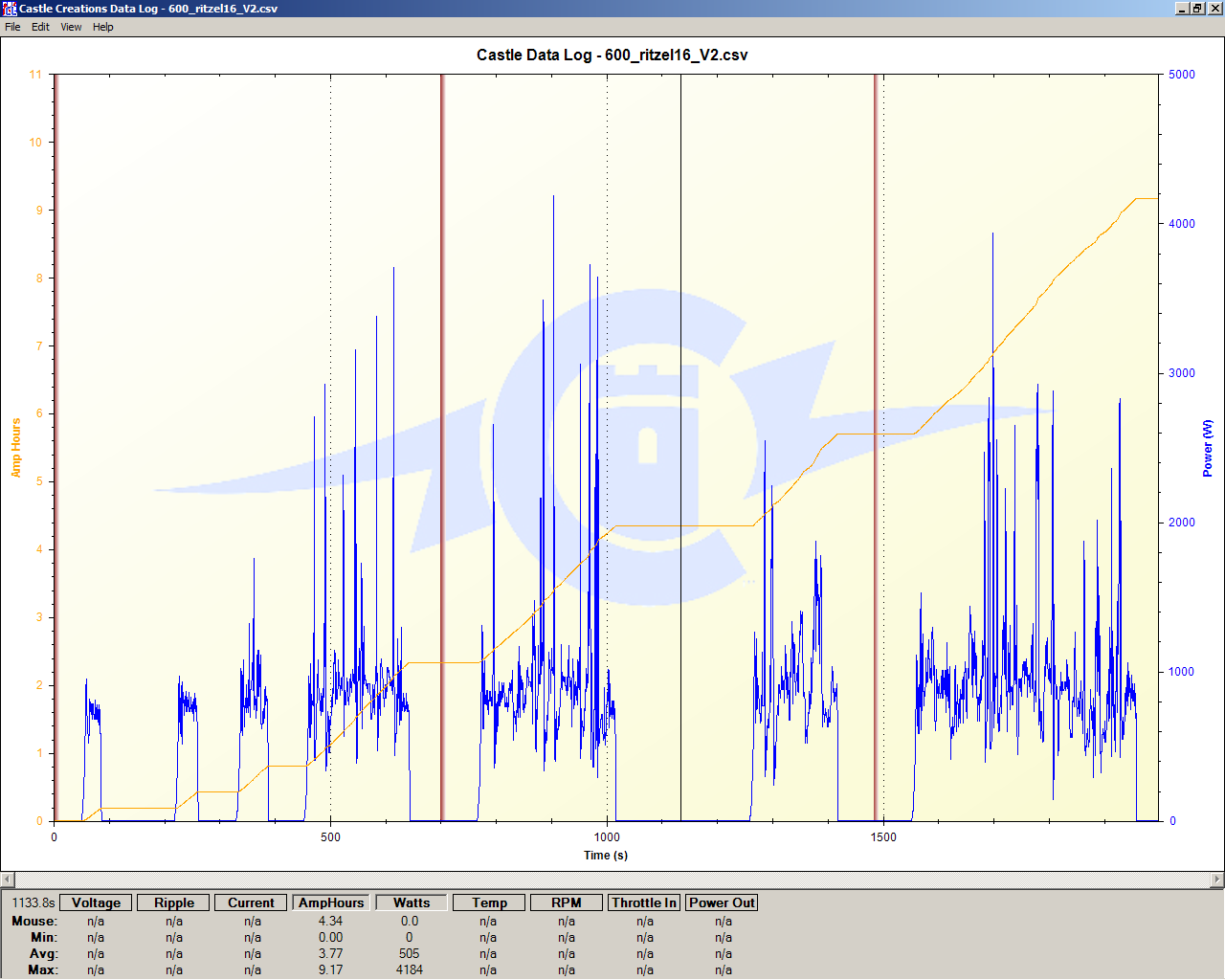The image size is (1225, 980).
Task: Toggle the Throttle In series button
Action: pyautogui.click(x=644, y=902)
